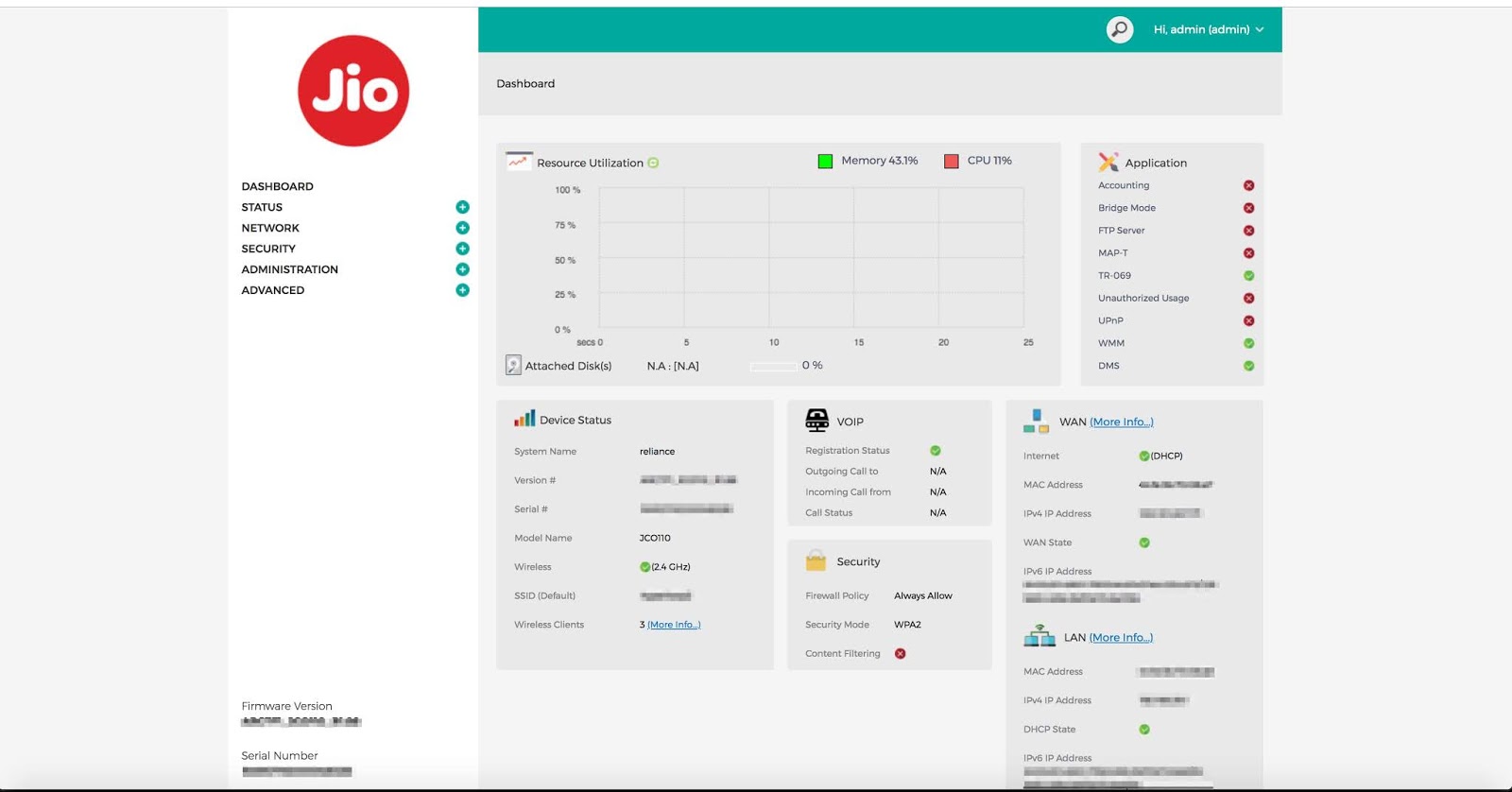Select SECURITY in the sidebar menu
The height and width of the screenshot is (792, 1512).
[268, 249]
